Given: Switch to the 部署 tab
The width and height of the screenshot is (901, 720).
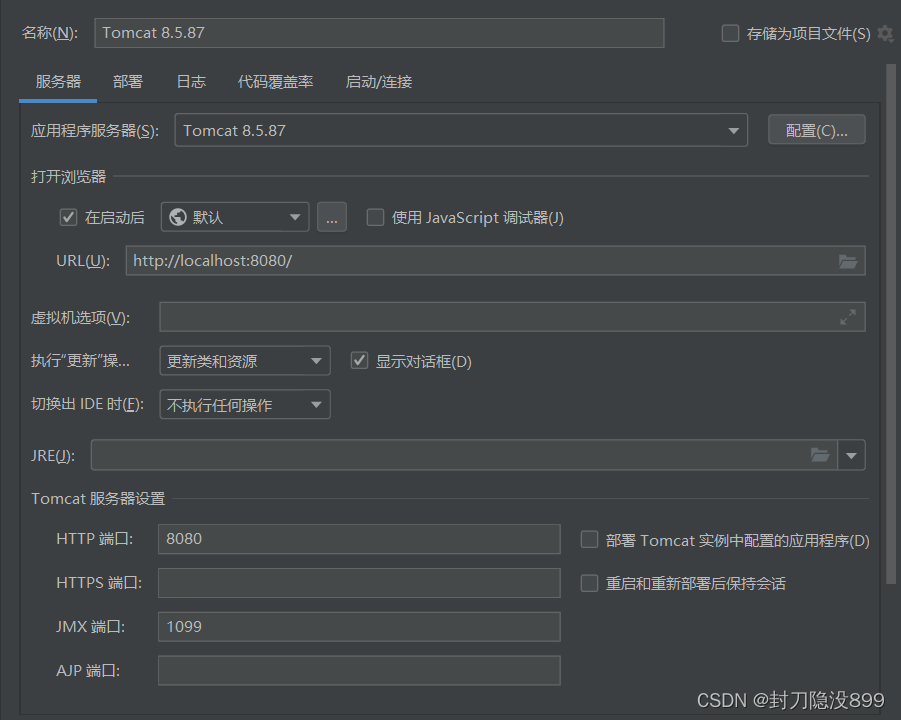Looking at the screenshot, I should [128, 82].
